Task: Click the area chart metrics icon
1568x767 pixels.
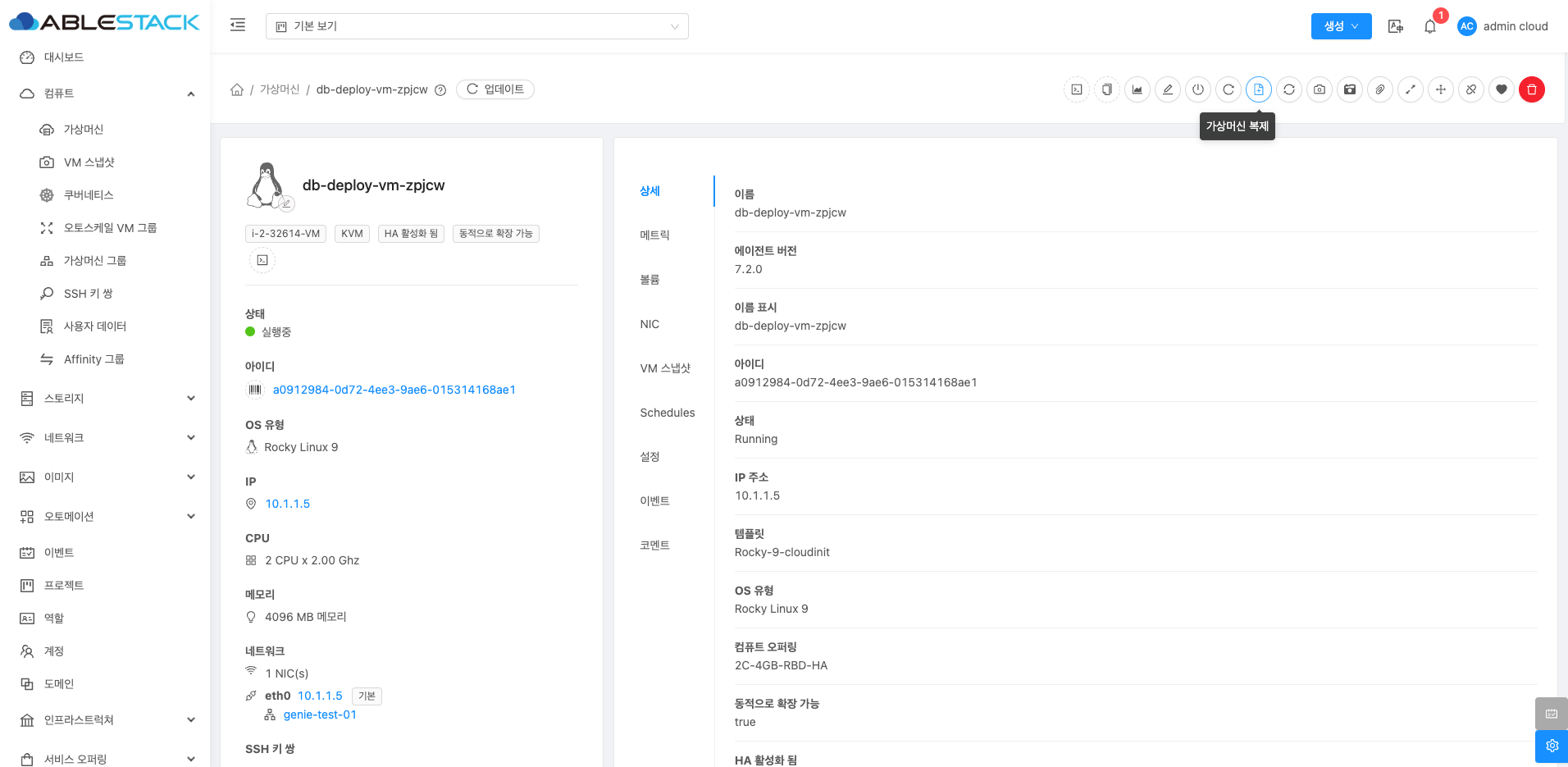Action: [x=1137, y=89]
